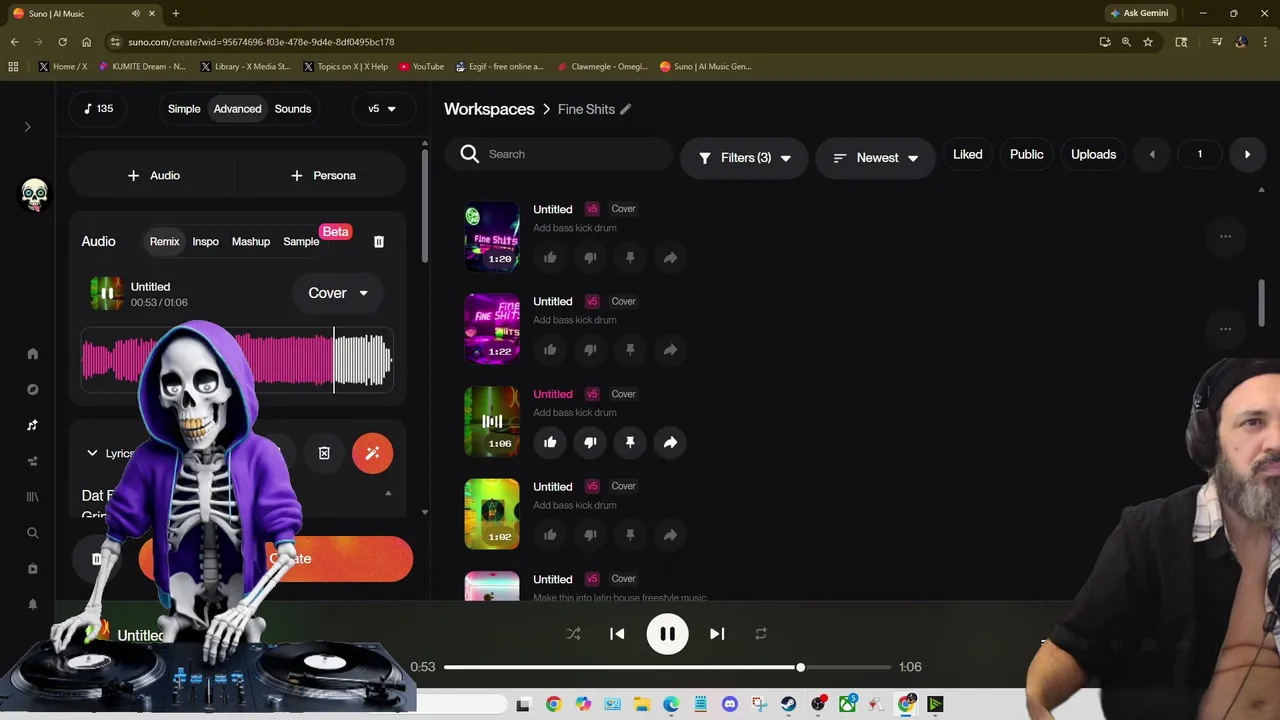Pin the 1:20 Untitled track

coord(630,257)
